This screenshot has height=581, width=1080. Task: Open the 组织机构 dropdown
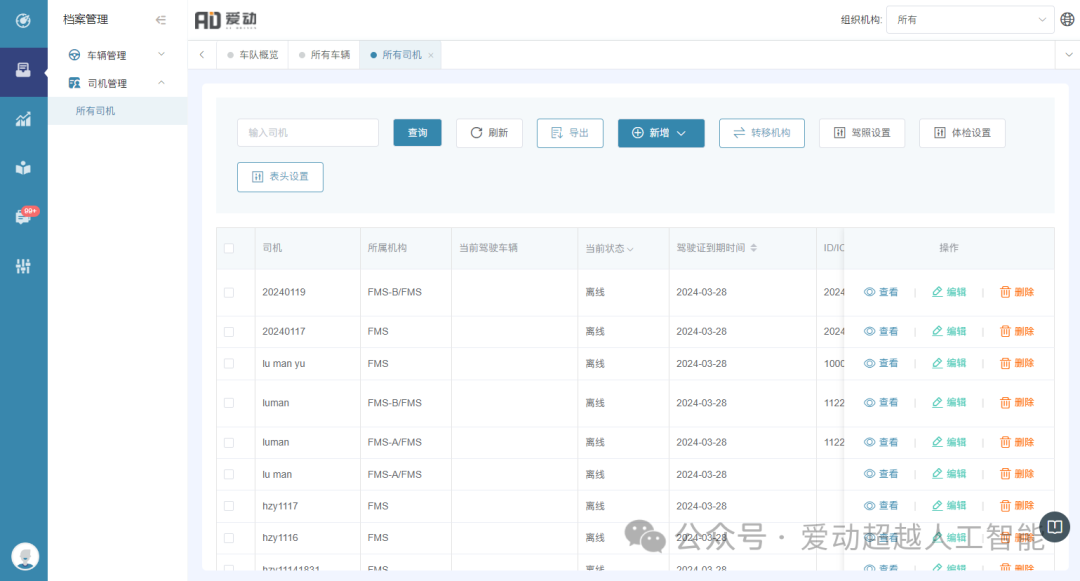tap(970, 20)
